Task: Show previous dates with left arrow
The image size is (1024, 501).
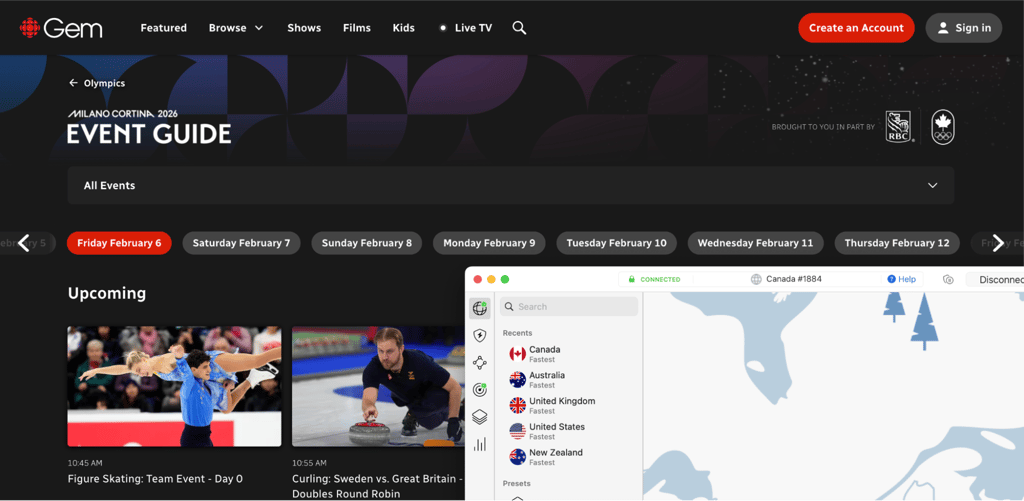Action: coord(24,243)
